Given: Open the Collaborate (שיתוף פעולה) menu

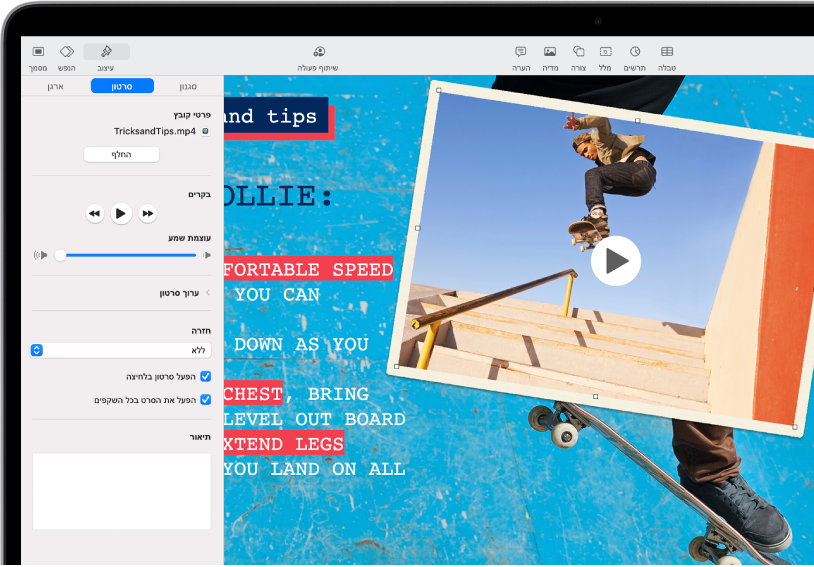Looking at the screenshot, I should [318, 58].
